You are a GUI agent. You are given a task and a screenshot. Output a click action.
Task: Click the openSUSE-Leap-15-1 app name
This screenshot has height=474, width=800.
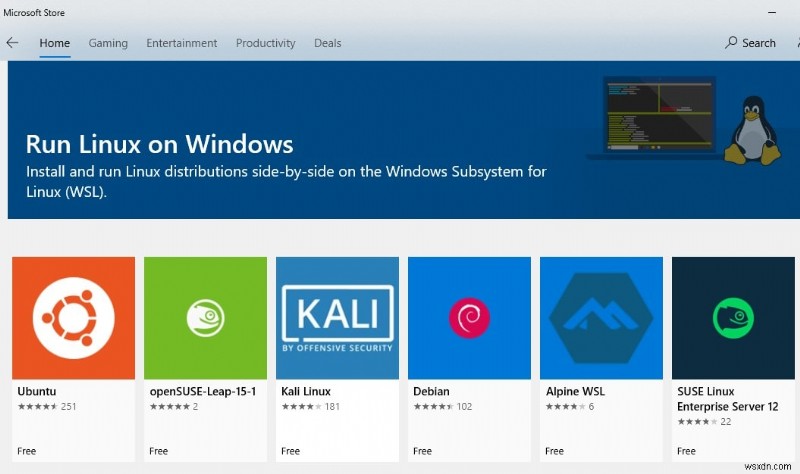click(x=203, y=391)
